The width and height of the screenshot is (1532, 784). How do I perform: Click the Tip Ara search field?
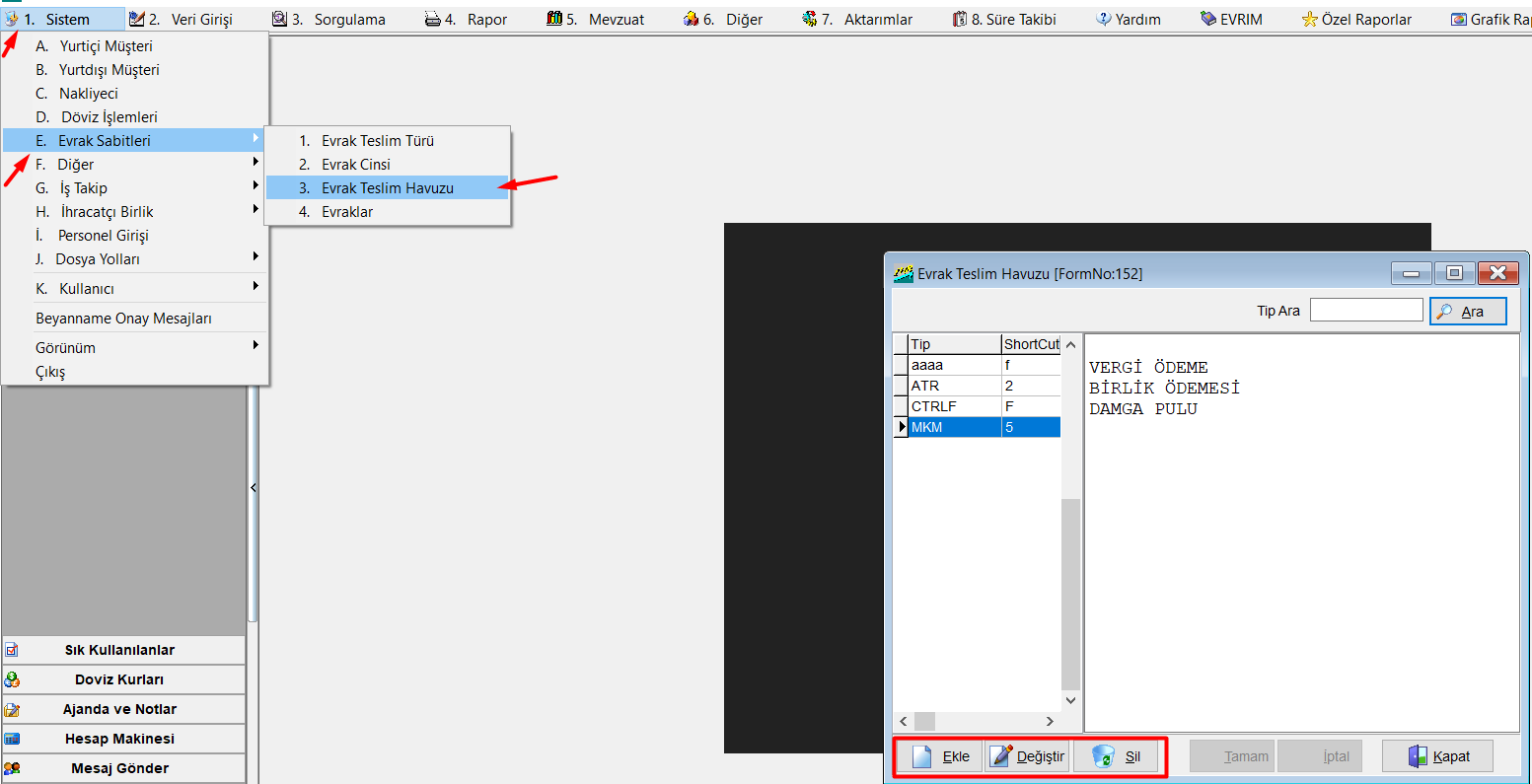coord(1365,311)
